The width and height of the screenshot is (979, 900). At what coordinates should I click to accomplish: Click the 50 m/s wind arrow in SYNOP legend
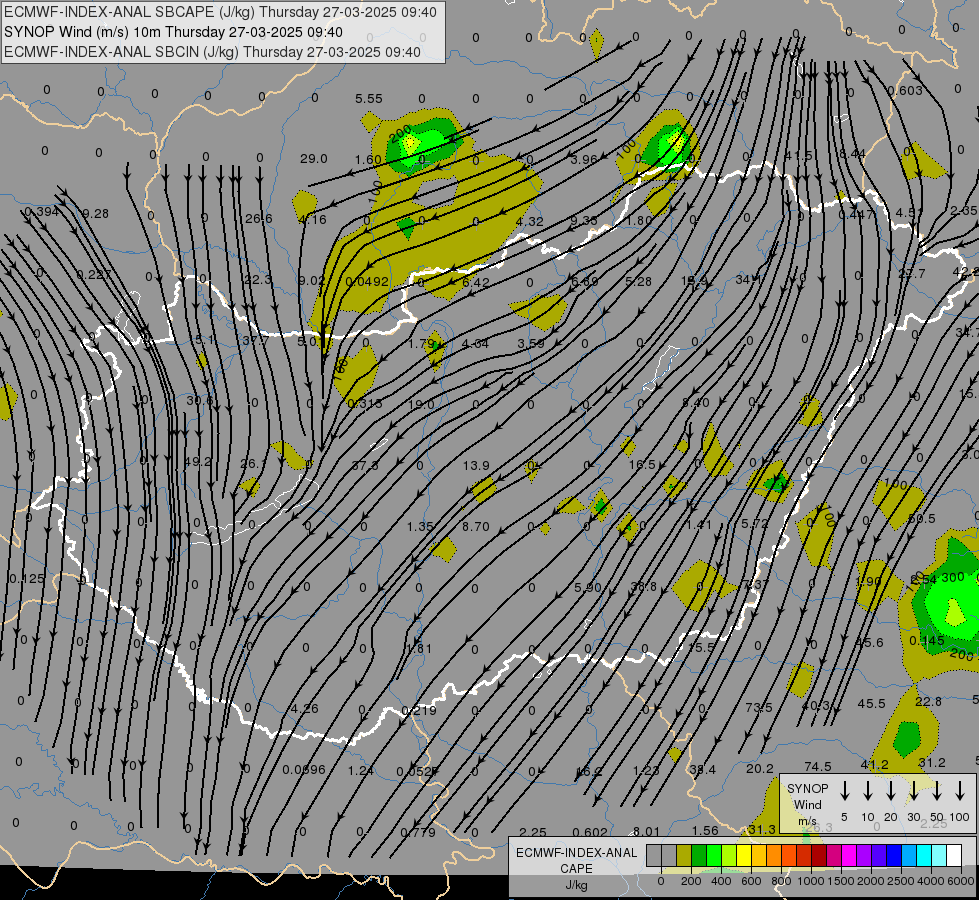[x=937, y=791]
